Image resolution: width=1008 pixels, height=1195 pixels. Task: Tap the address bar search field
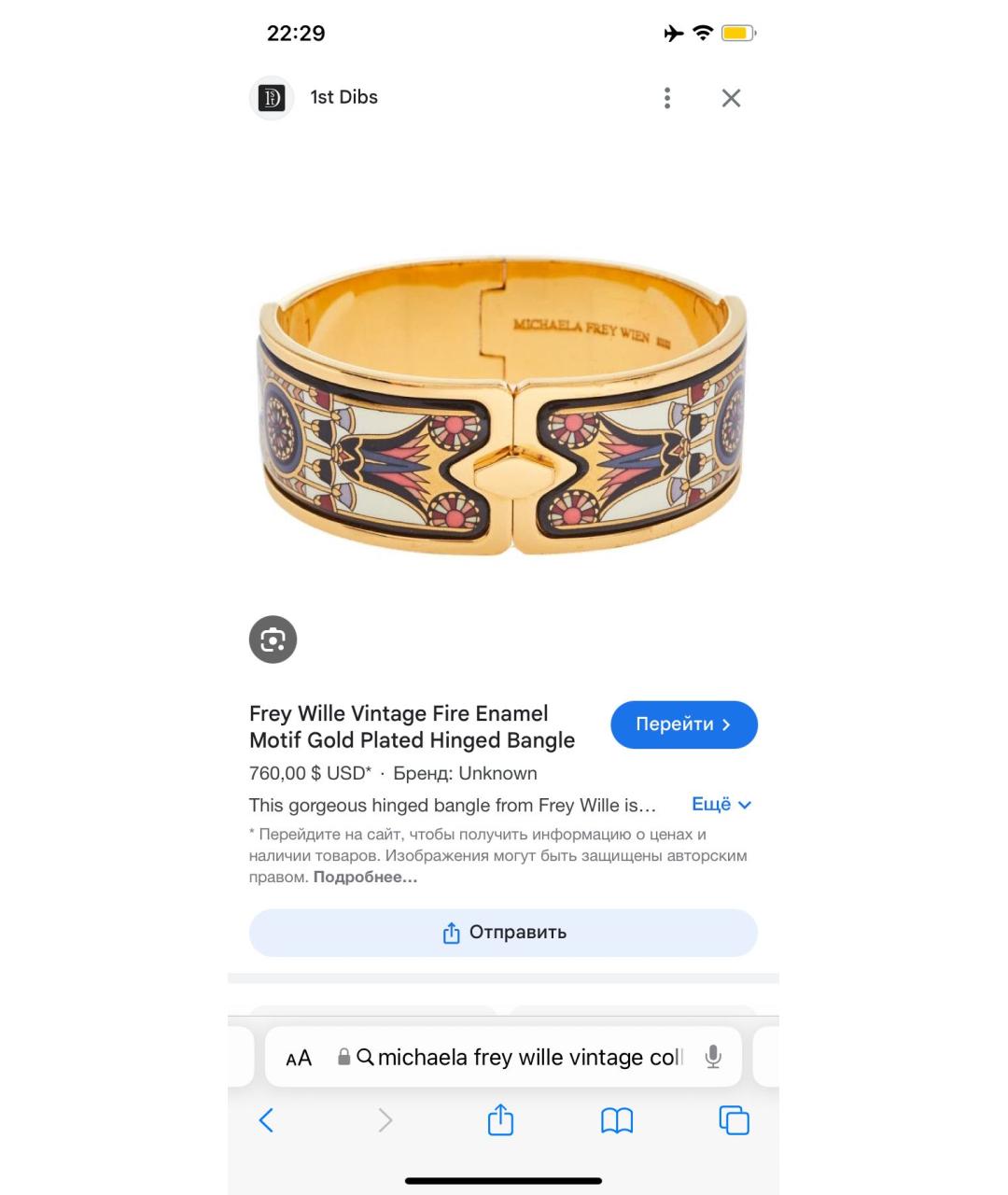pos(503,1057)
